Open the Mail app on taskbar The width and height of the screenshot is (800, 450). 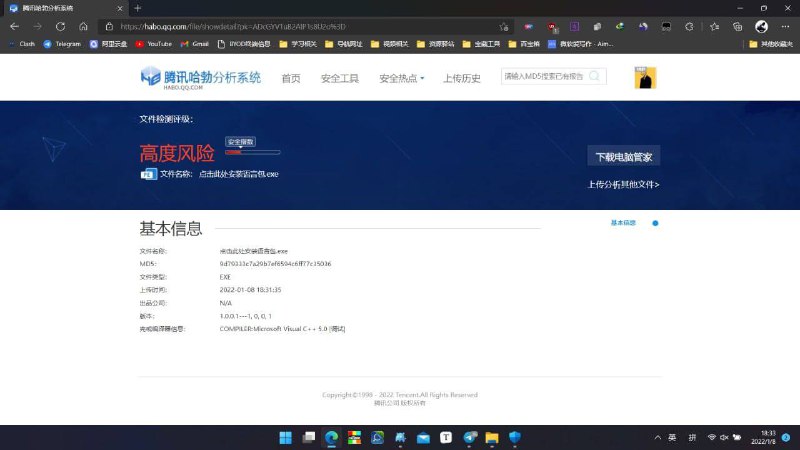(x=423, y=437)
